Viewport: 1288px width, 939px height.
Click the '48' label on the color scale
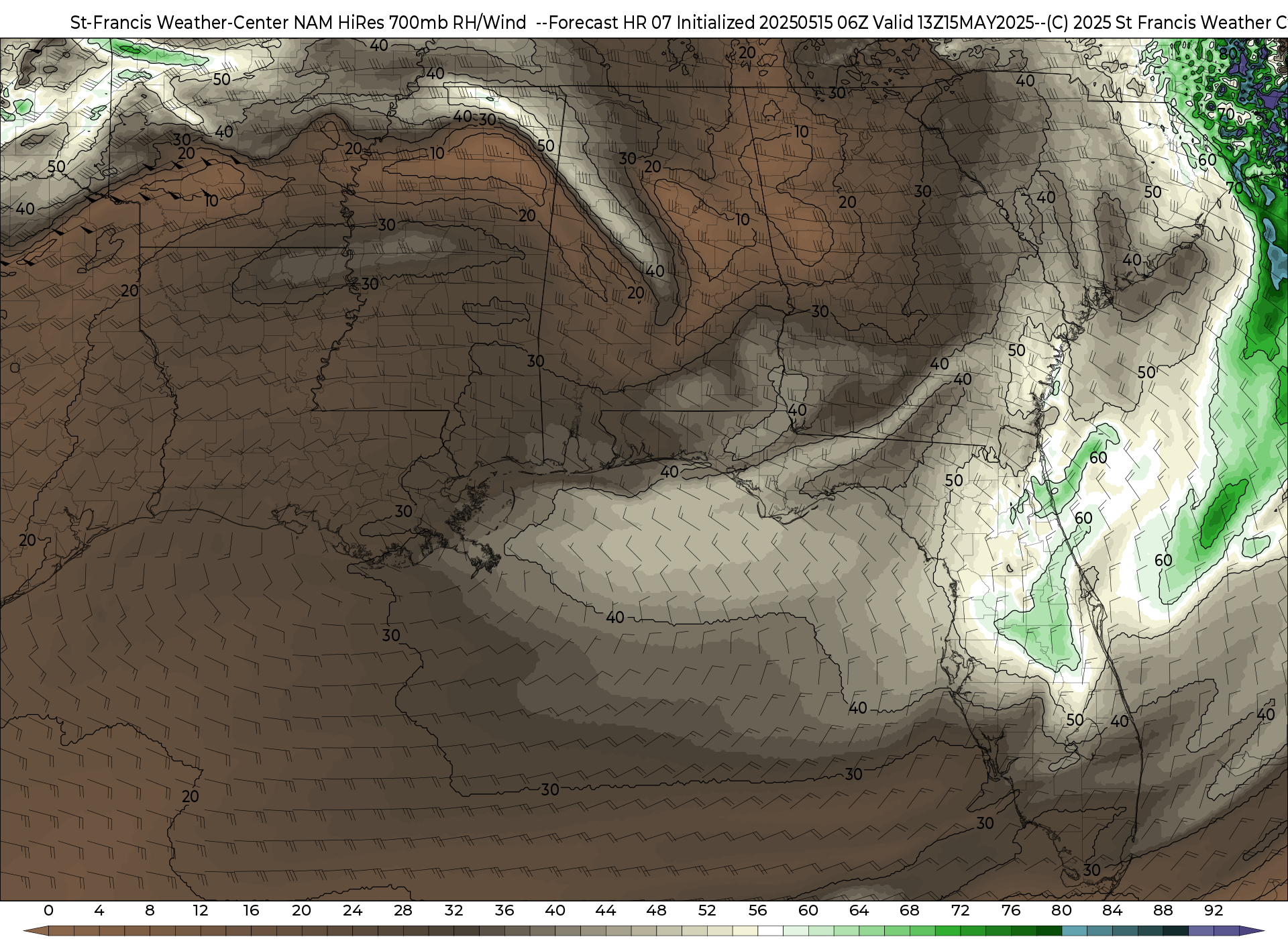tap(656, 910)
